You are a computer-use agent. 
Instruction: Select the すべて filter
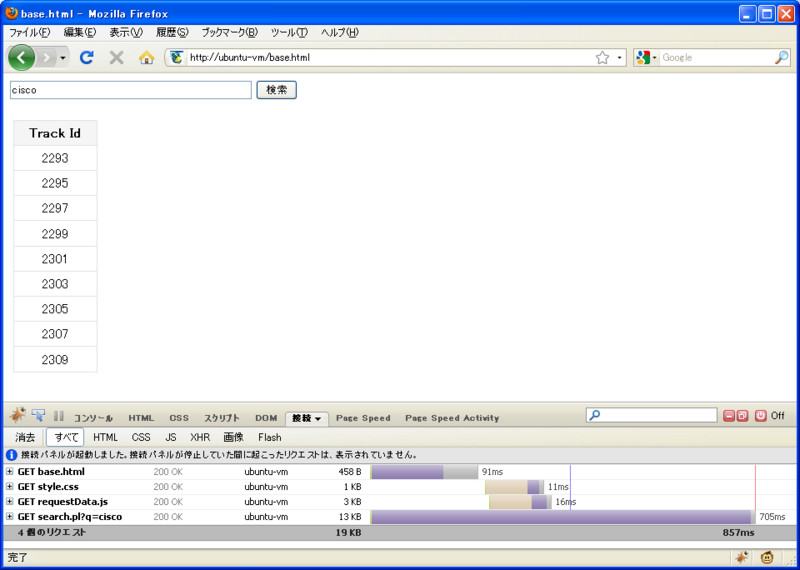pyautogui.click(x=65, y=437)
